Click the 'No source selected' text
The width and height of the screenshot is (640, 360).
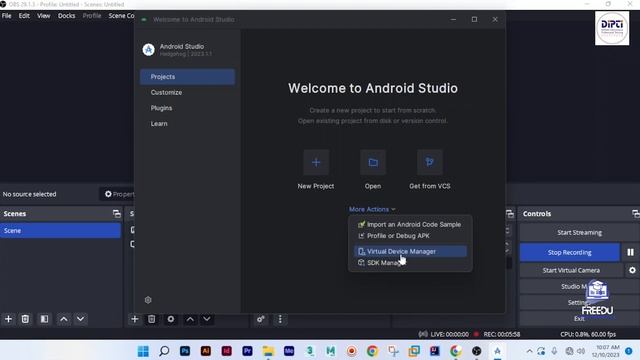(29, 194)
